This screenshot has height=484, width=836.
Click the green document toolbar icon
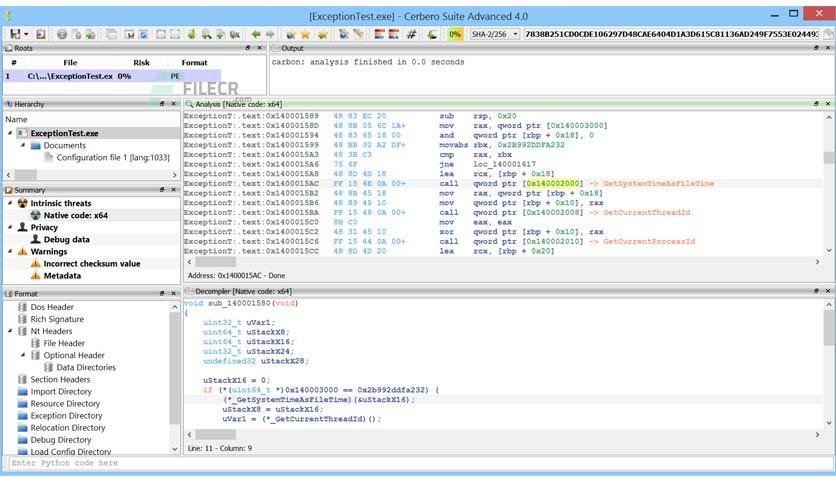tap(91, 34)
